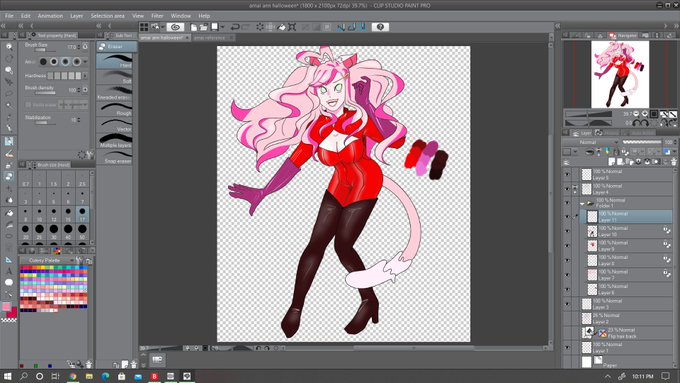Click the New raster layer icon
This screenshot has height=383, width=680.
point(612,162)
